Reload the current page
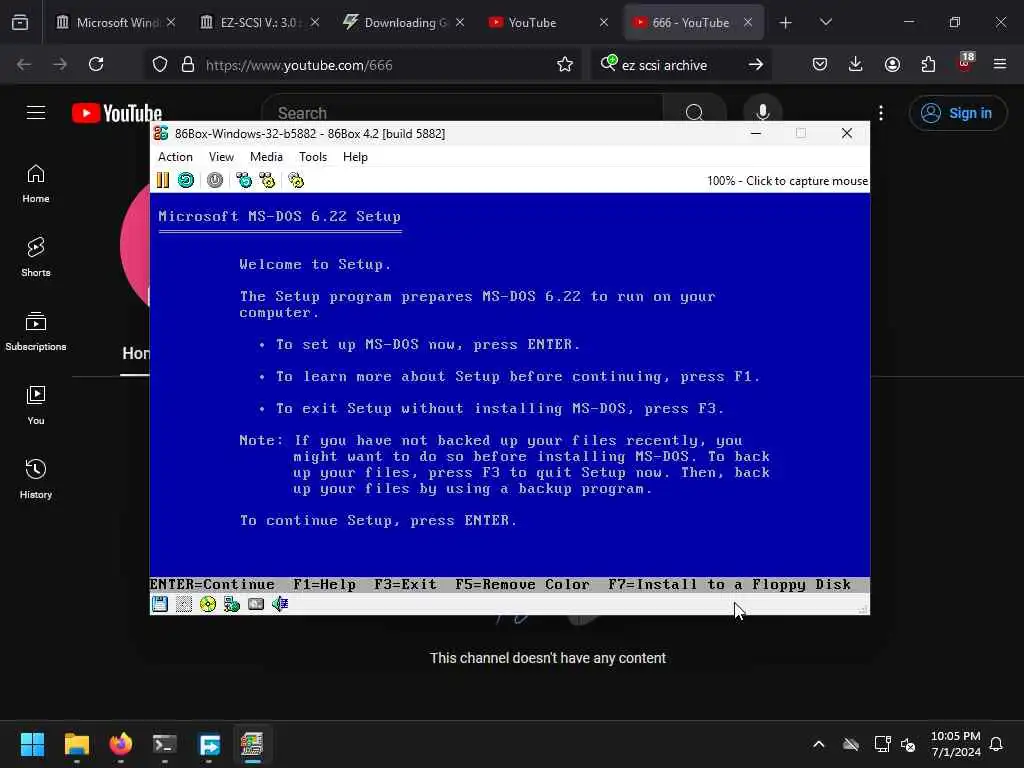 96,64
